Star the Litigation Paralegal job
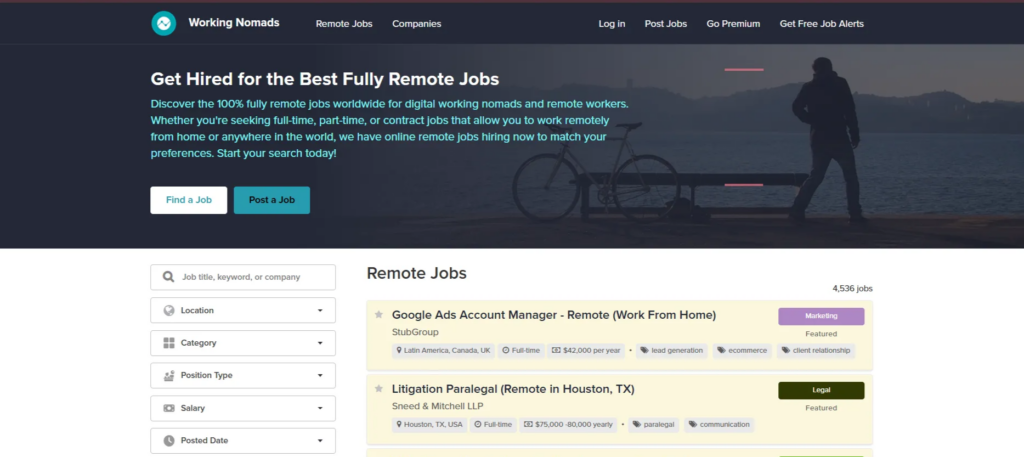The image size is (1024, 457). tap(379, 388)
